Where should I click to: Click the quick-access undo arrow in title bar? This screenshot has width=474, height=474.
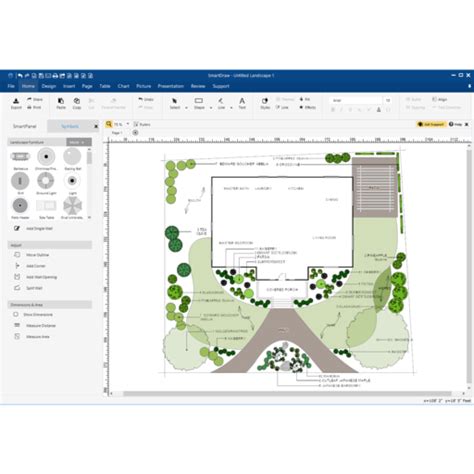click(20, 76)
